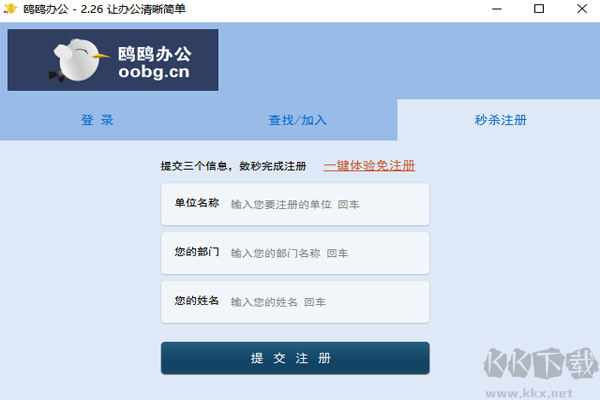Click the 单位名称 label
The image size is (600, 400).
click(197, 203)
